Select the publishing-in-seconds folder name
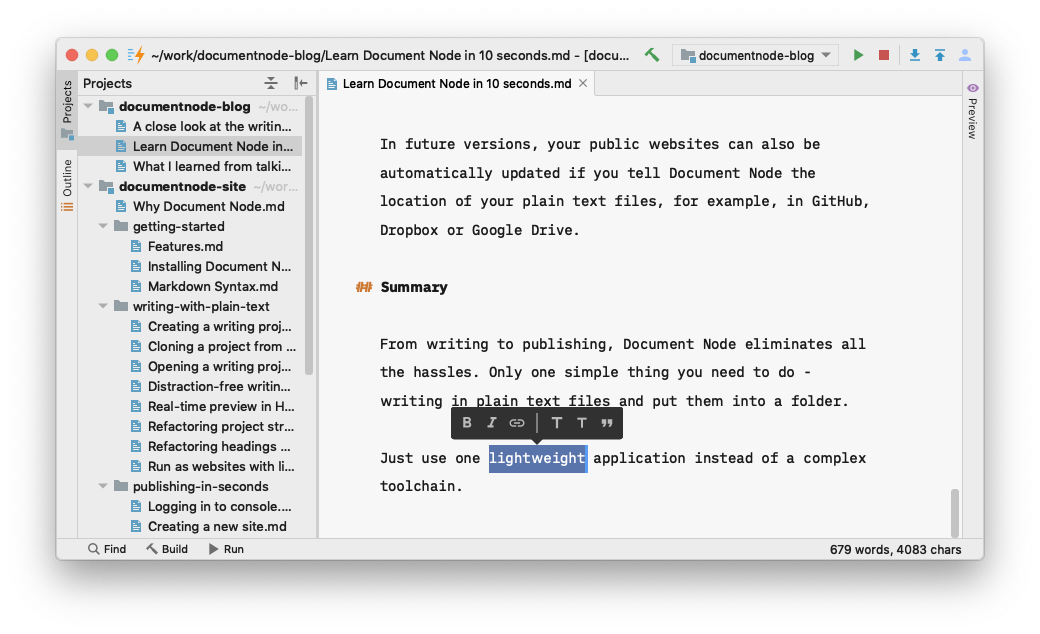The width and height of the screenshot is (1040, 634). pyautogui.click(x=200, y=486)
